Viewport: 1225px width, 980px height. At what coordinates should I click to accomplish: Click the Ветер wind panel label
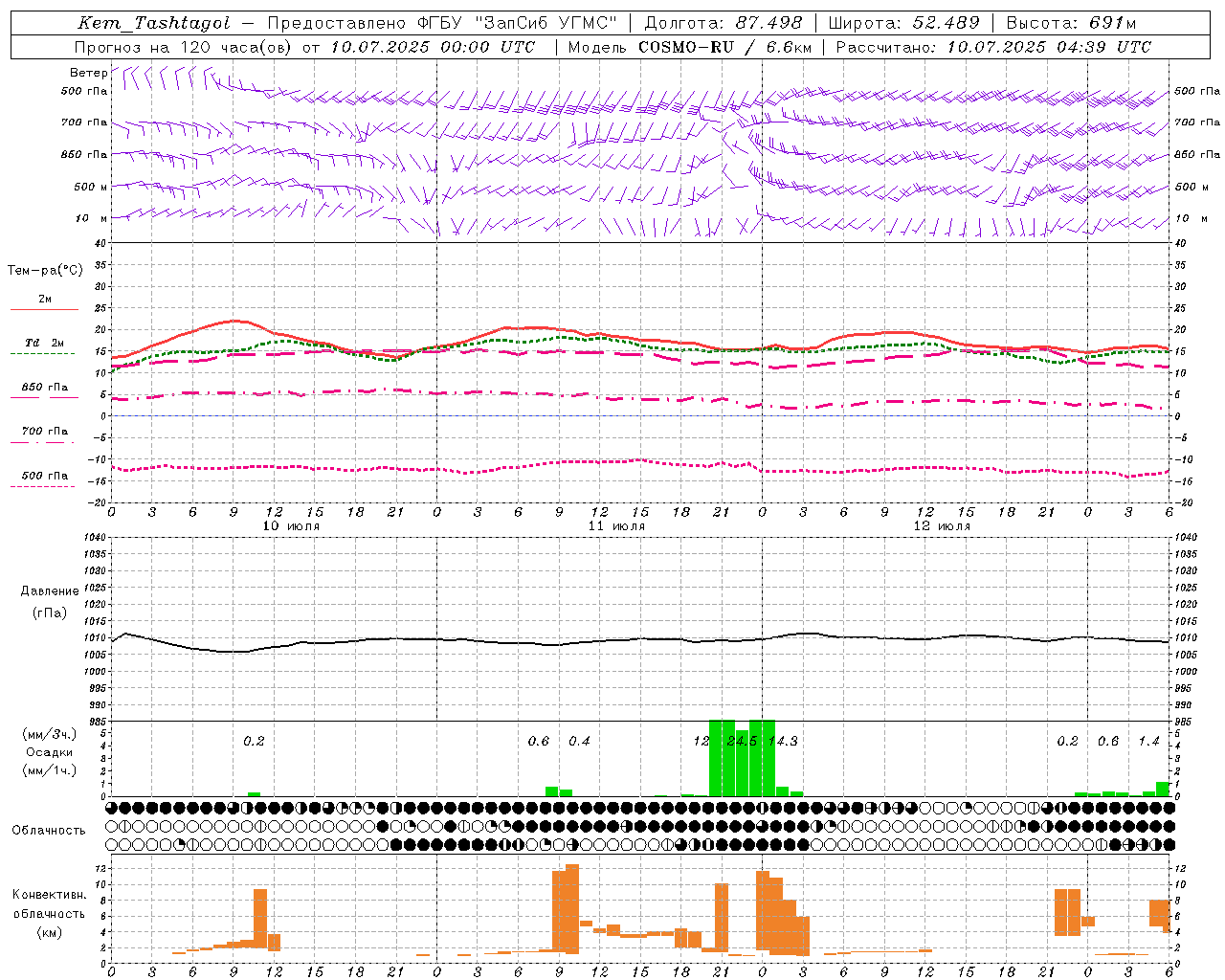pos(88,73)
